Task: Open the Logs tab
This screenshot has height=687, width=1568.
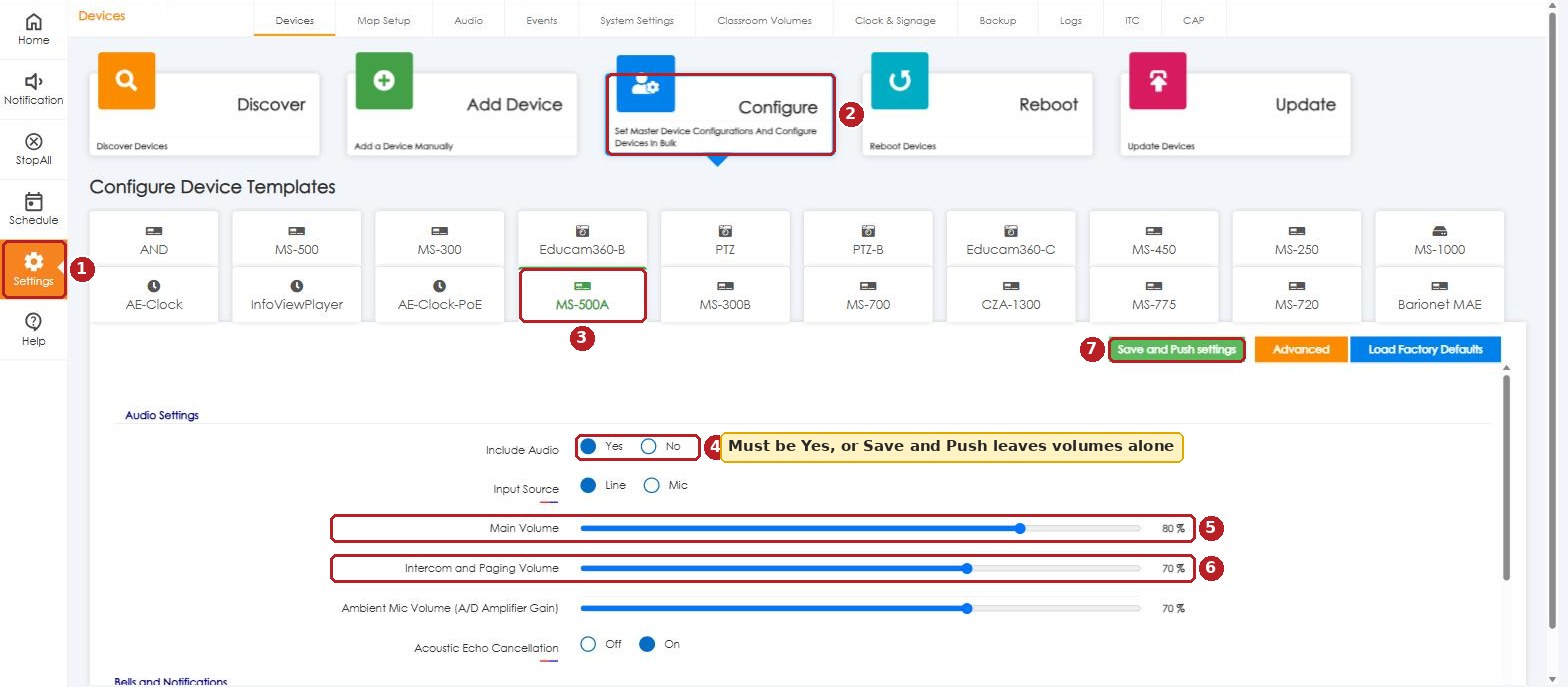Action: point(1071,20)
